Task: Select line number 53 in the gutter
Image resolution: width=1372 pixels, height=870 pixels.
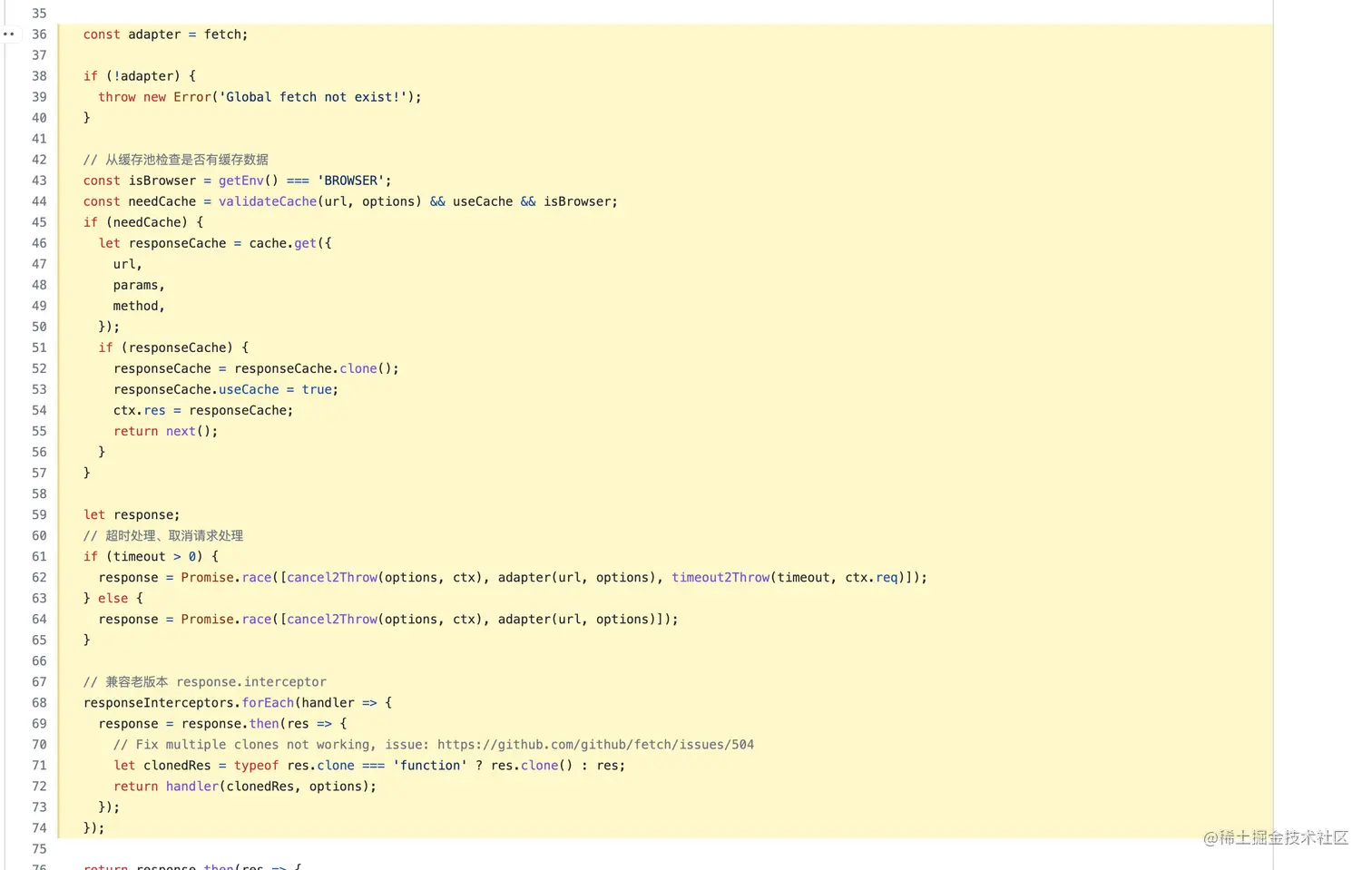Action: [x=39, y=389]
